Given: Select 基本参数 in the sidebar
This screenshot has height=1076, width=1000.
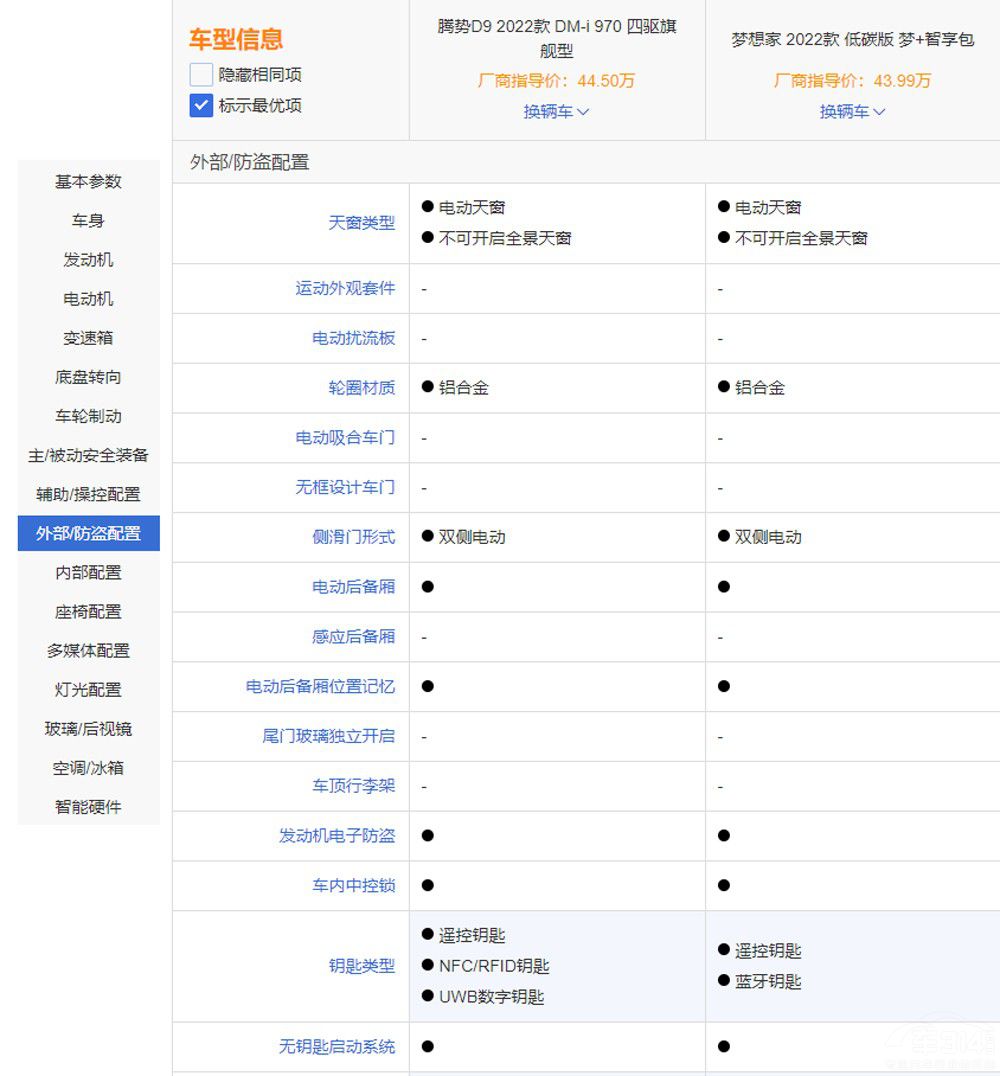Looking at the screenshot, I should pyautogui.click(x=88, y=182).
